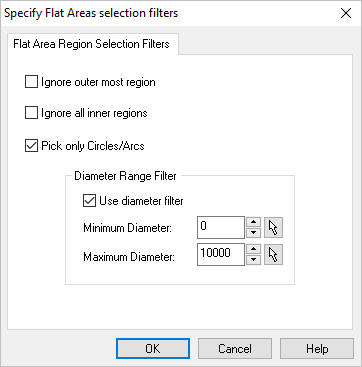The height and width of the screenshot is (367, 362).
Task: Uncheck Pick only Circles/Arcs
Action: [31, 146]
